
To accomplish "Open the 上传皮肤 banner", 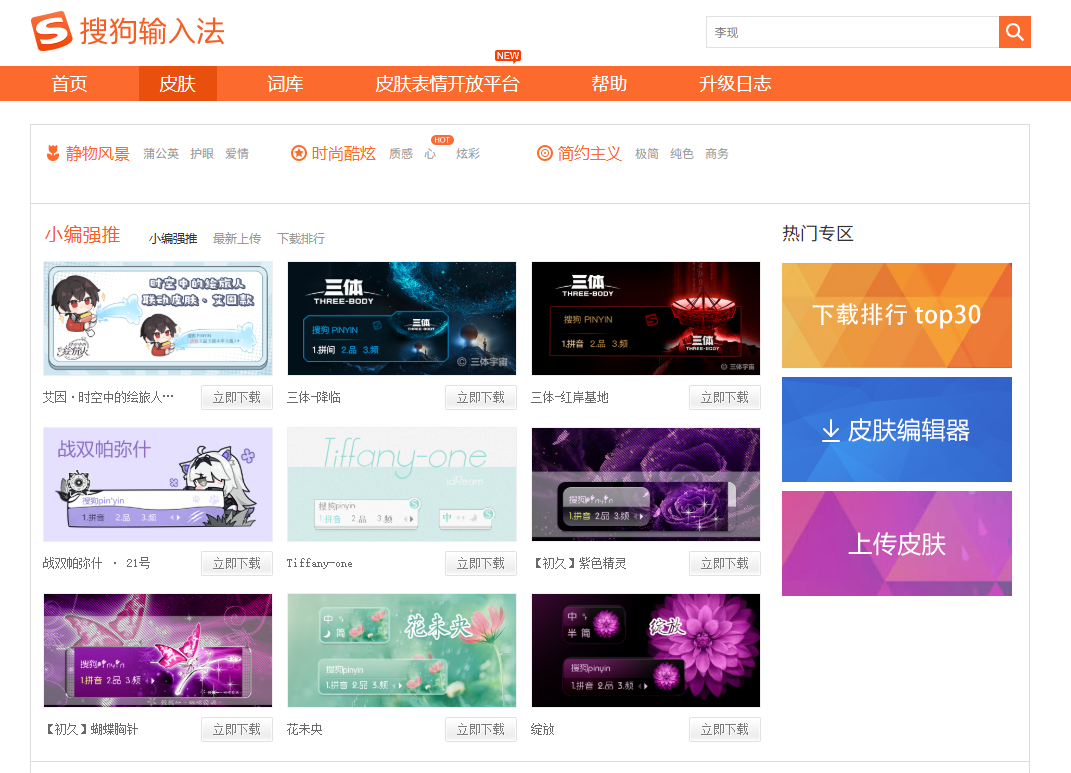I will [897, 544].
